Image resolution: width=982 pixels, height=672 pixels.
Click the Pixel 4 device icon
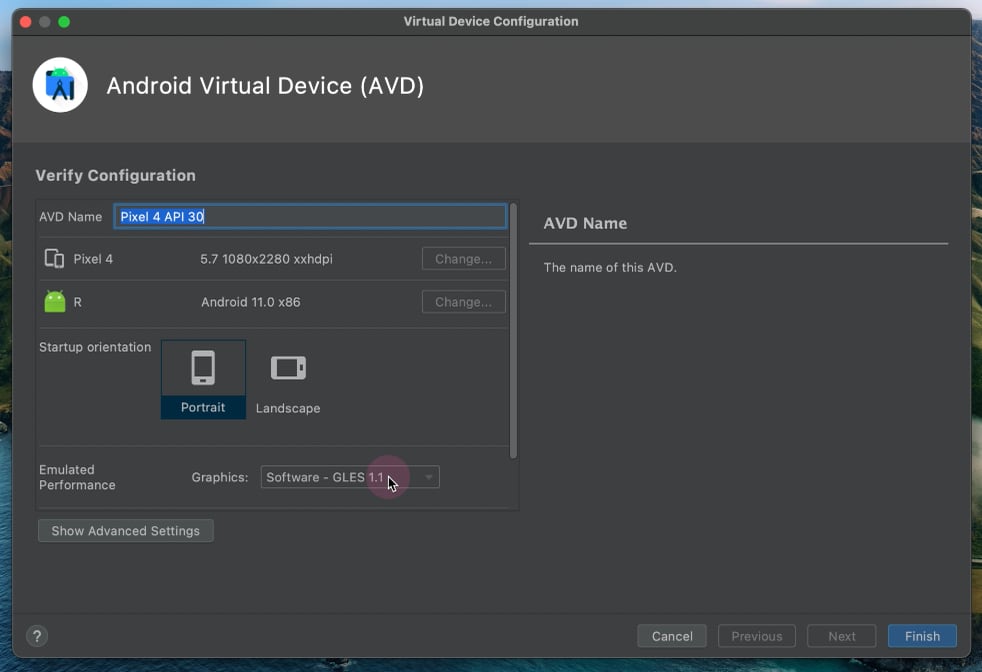pyautogui.click(x=54, y=259)
